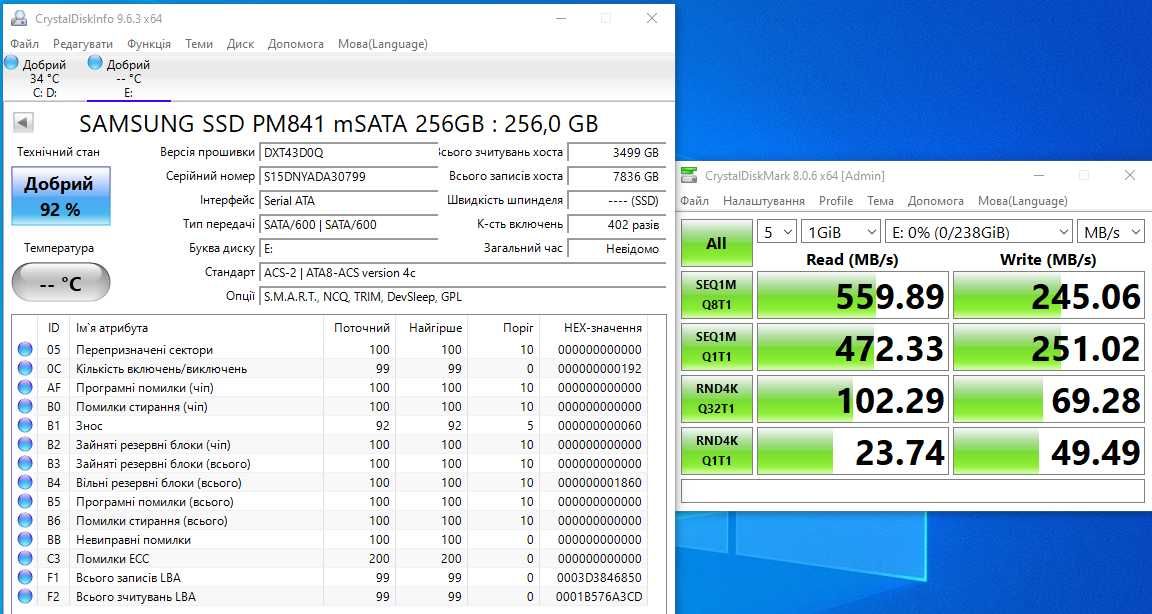Click HEX value 0003D3846850 in F1 row
Image resolution: width=1152 pixels, height=614 pixels.
pyautogui.click(x=600, y=578)
